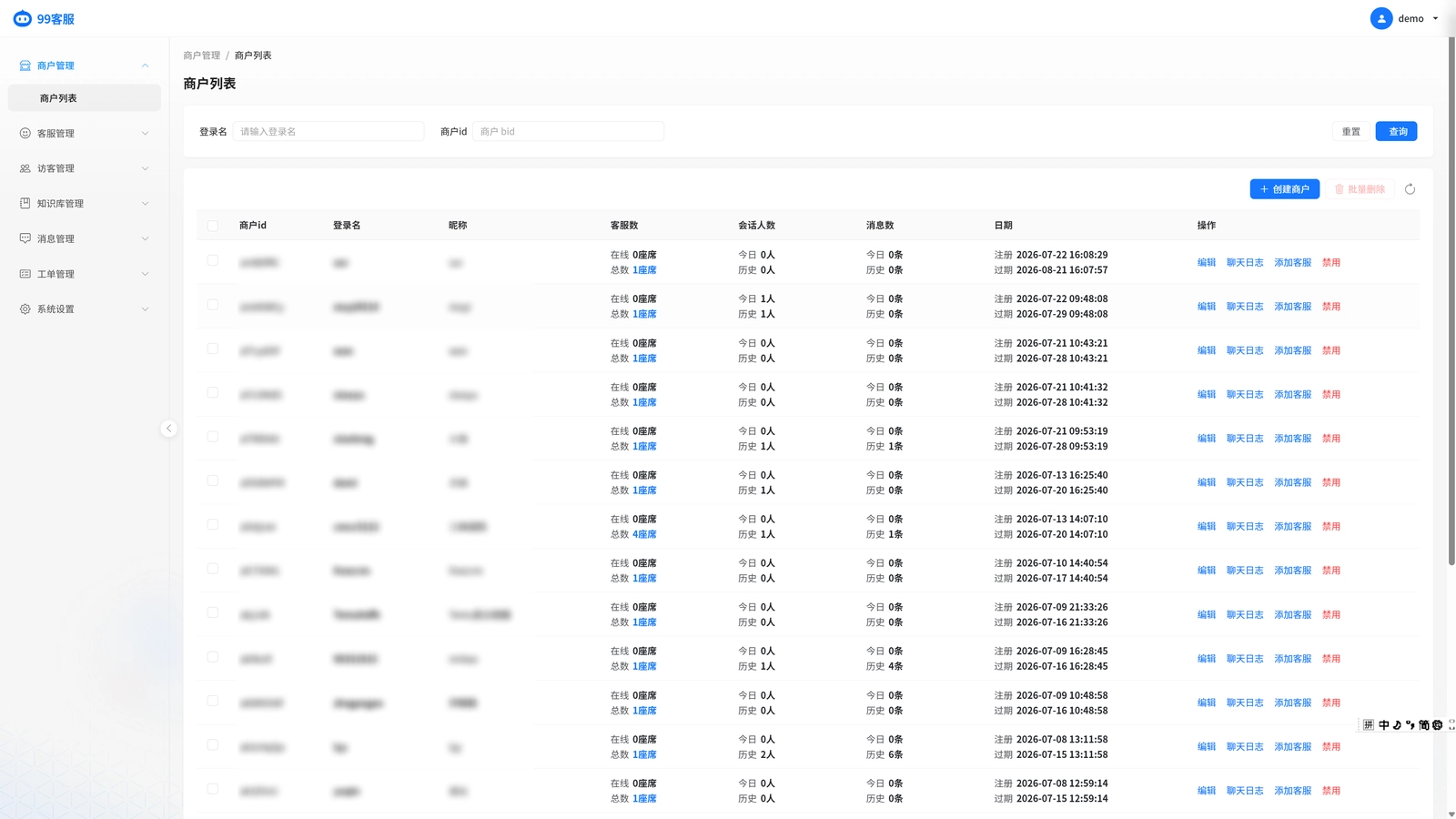1456x819 pixels.
Task: Open the demo account dropdown arrow
Action: 1436,18
